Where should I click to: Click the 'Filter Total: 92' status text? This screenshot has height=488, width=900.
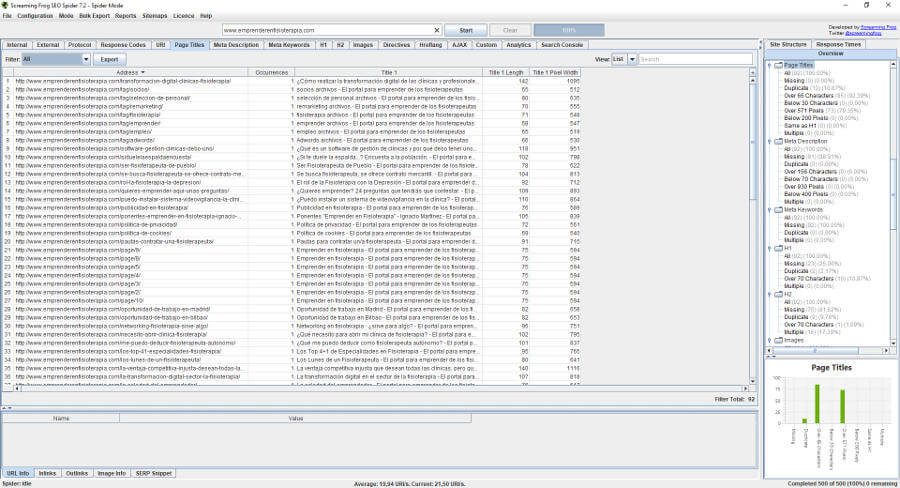click(735, 399)
